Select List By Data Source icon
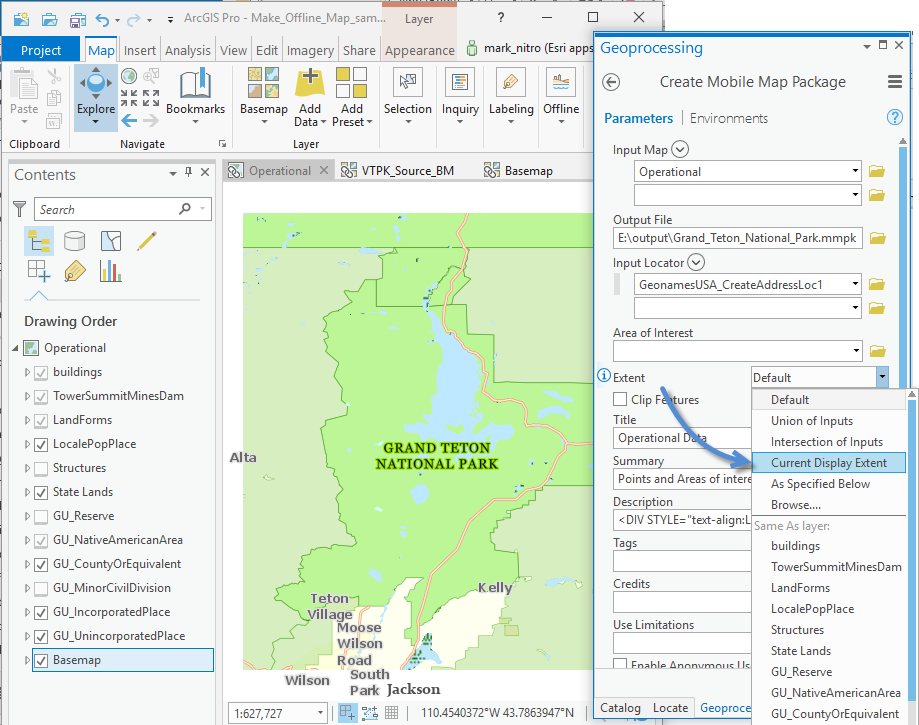Screen dimensions: 919x725 [x=74, y=241]
